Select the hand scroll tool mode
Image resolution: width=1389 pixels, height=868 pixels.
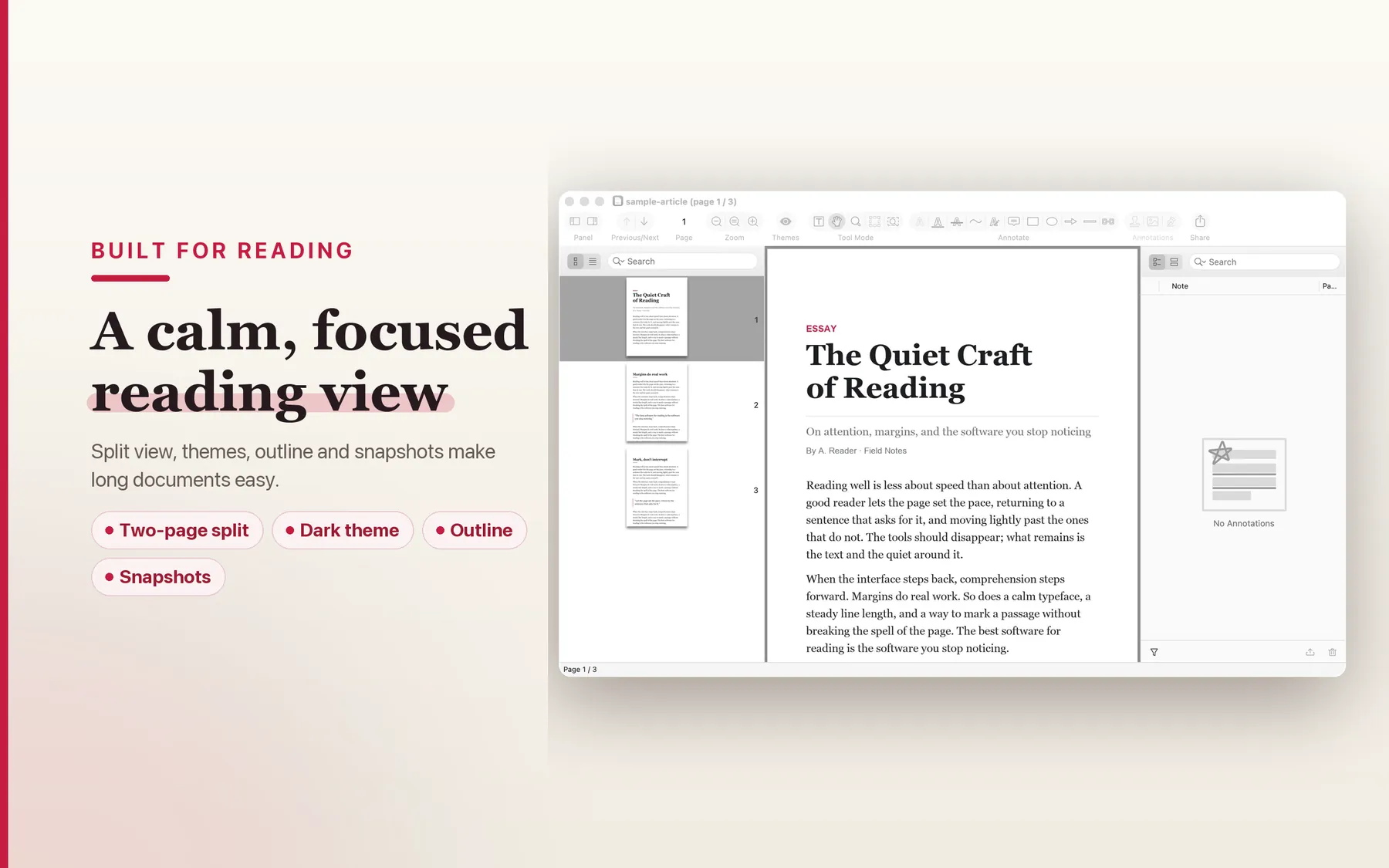[x=837, y=221]
